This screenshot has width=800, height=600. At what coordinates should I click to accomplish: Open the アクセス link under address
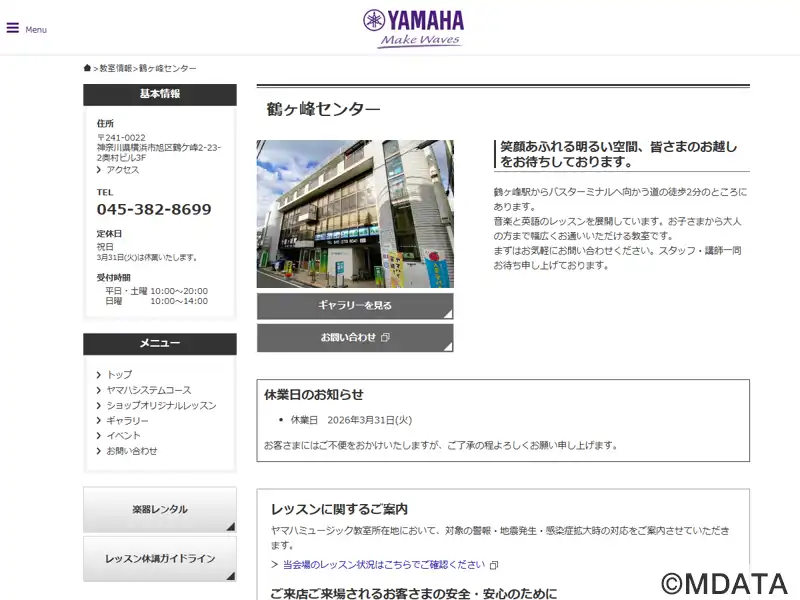coord(122,170)
